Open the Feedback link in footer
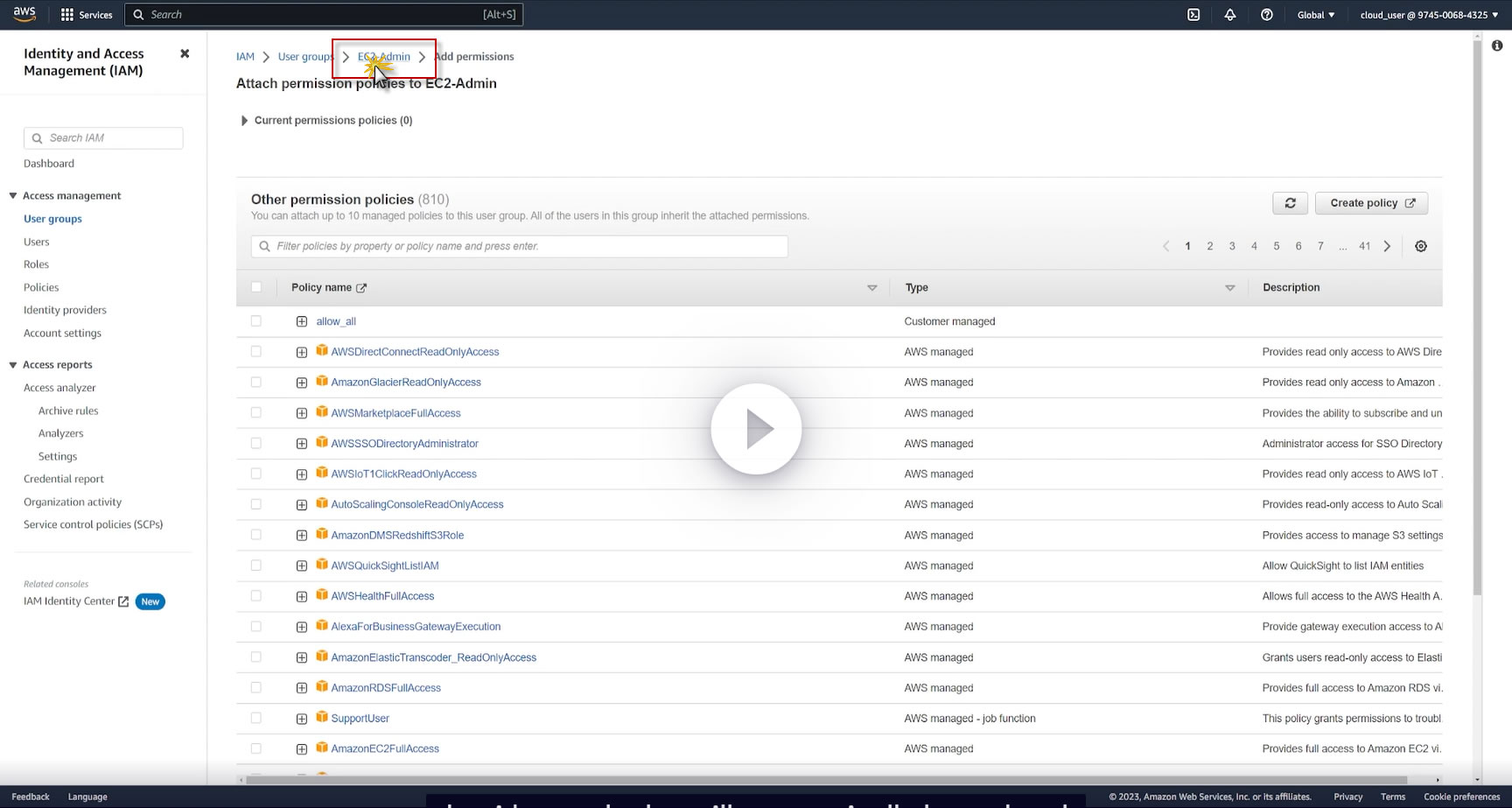Image resolution: width=1512 pixels, height=808 pixels. 31,797
